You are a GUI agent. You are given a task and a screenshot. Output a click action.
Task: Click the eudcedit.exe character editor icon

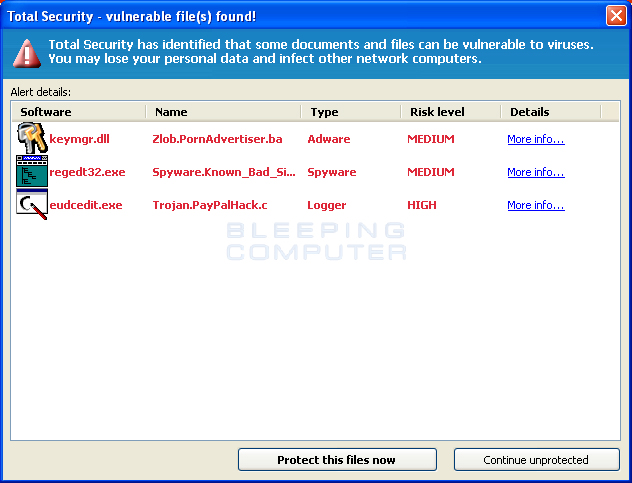[32, 204]
